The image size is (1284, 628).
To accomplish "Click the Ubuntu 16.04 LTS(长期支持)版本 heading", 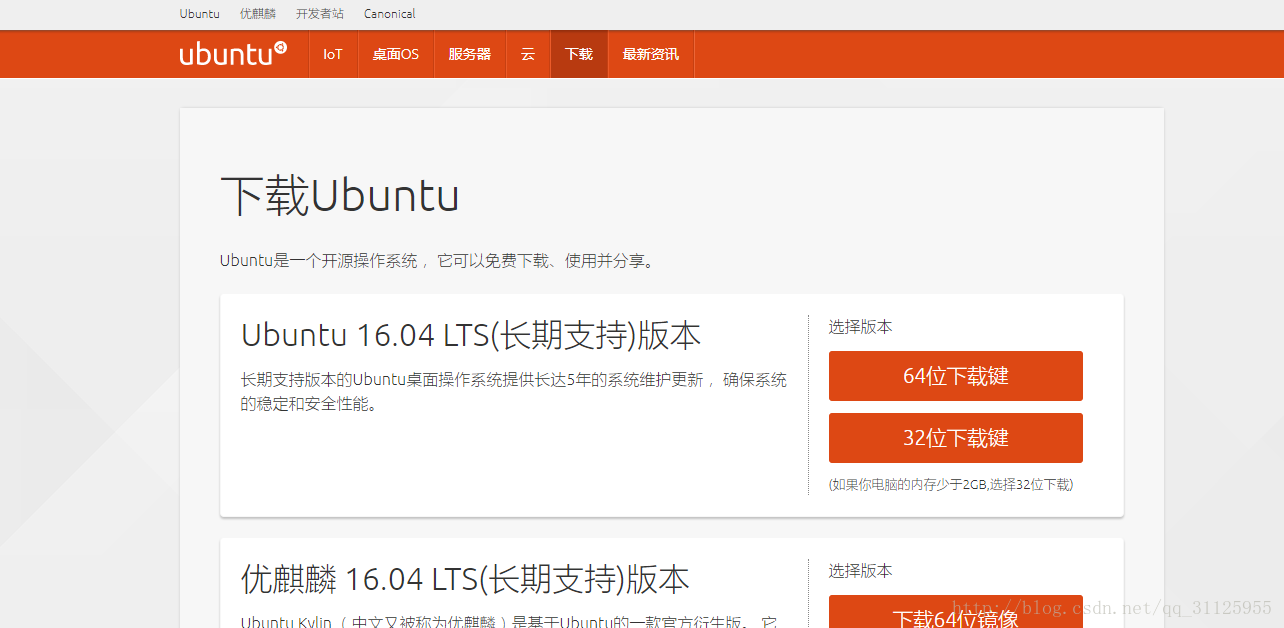I will 471,336.
